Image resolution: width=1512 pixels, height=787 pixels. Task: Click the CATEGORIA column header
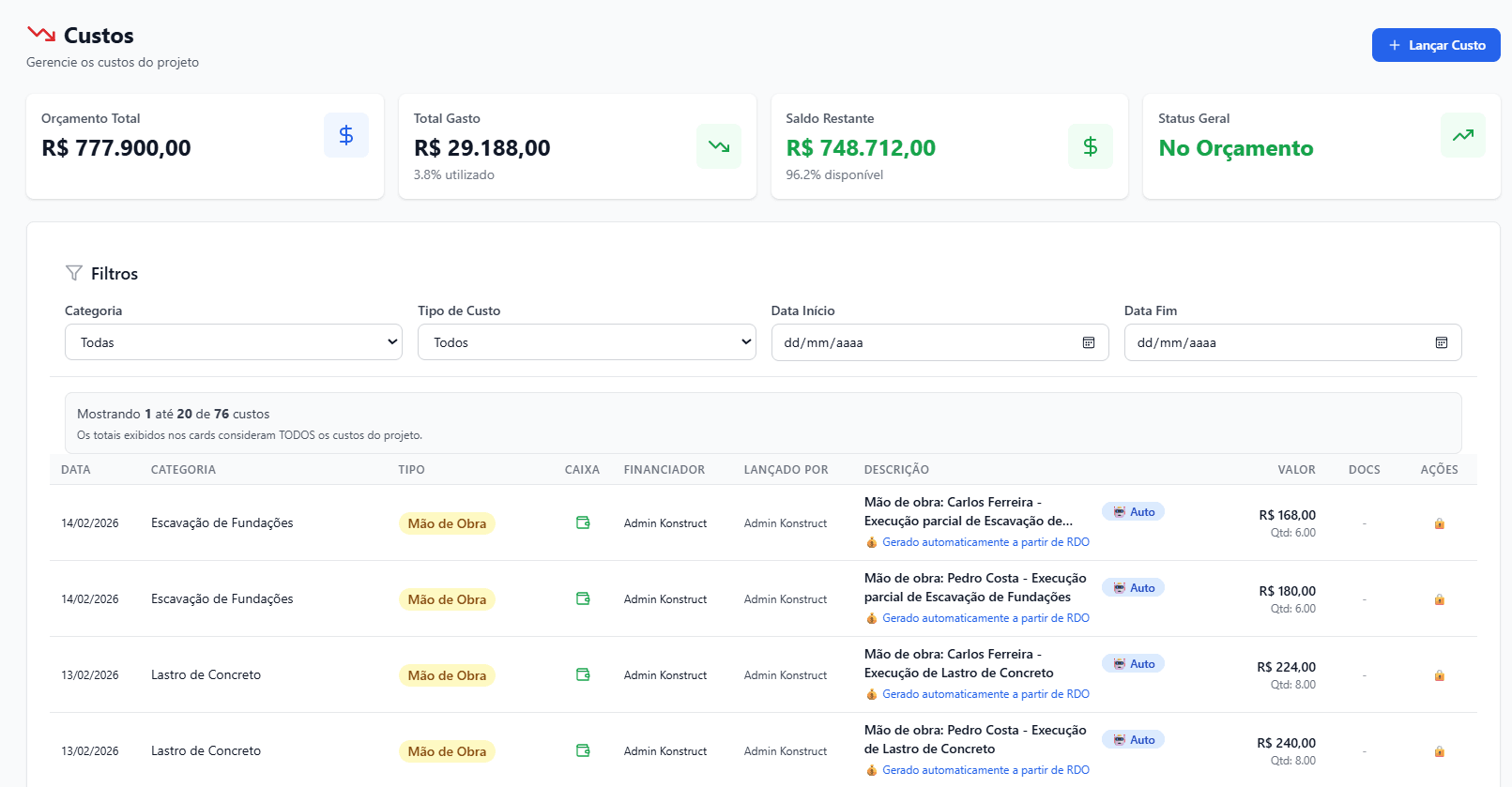point(183,470)
